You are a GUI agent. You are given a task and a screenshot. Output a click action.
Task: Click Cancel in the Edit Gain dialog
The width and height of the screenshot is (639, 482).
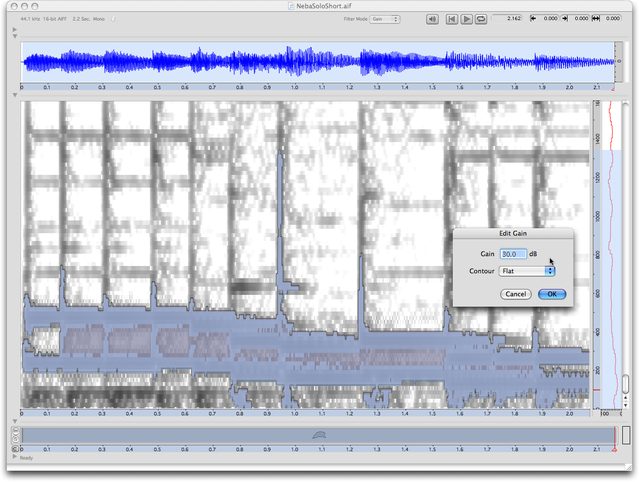515,294
